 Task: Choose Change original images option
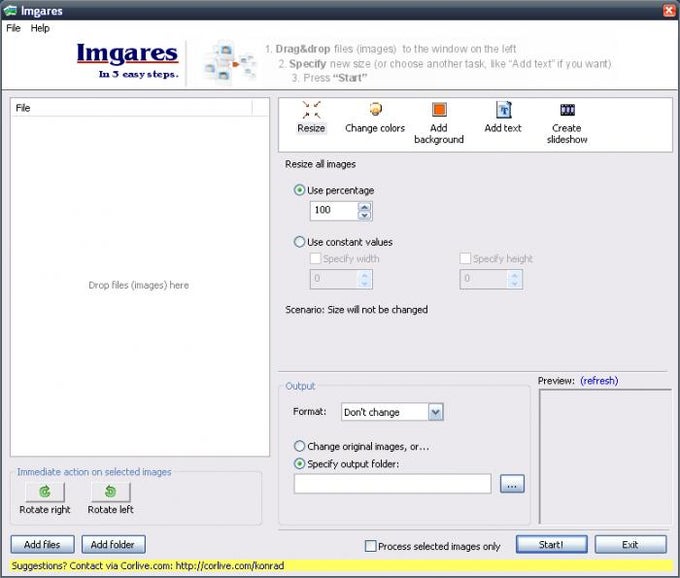(299, 446)
